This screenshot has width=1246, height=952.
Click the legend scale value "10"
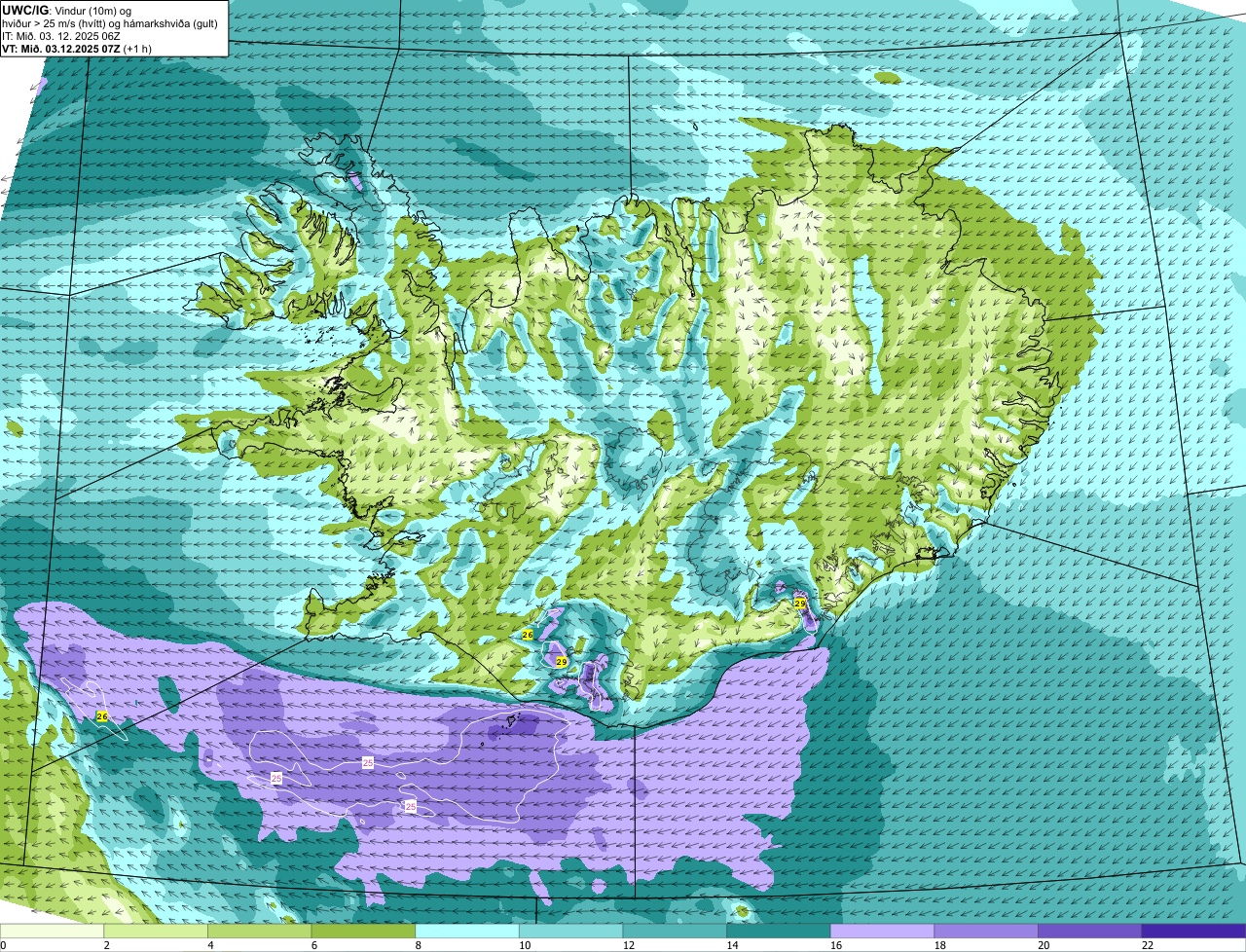[524, 945]
